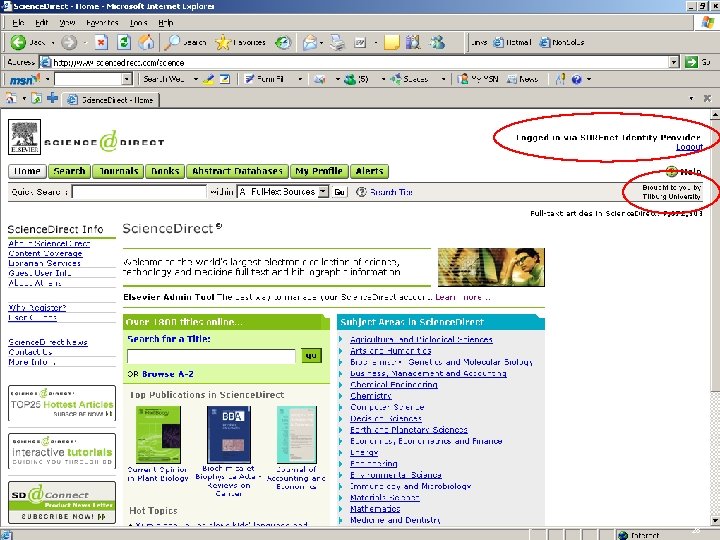This screenshot has width=720, height=540.
Task: Click the Search magnifier toolbar icon
Action: click(x=172, y=42)
